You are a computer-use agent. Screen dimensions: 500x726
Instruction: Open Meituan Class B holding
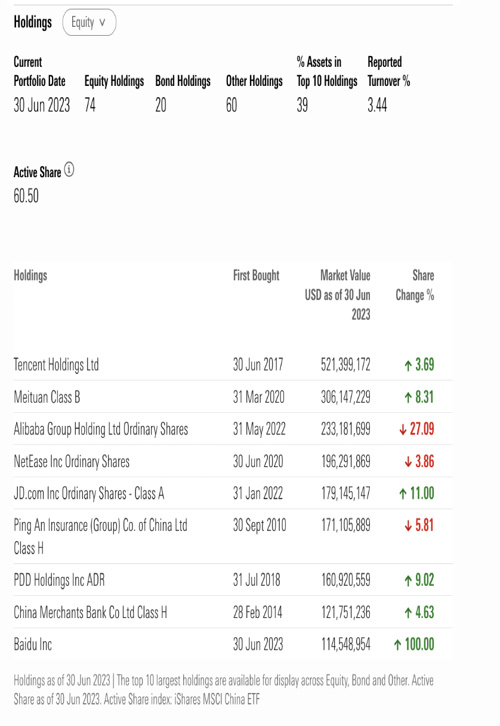click(x=47, y=397)
